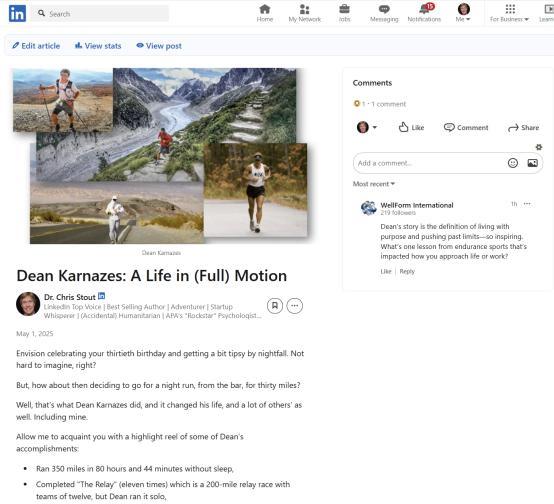Open My Network page
554x504 pixels.
click(305, 13)
